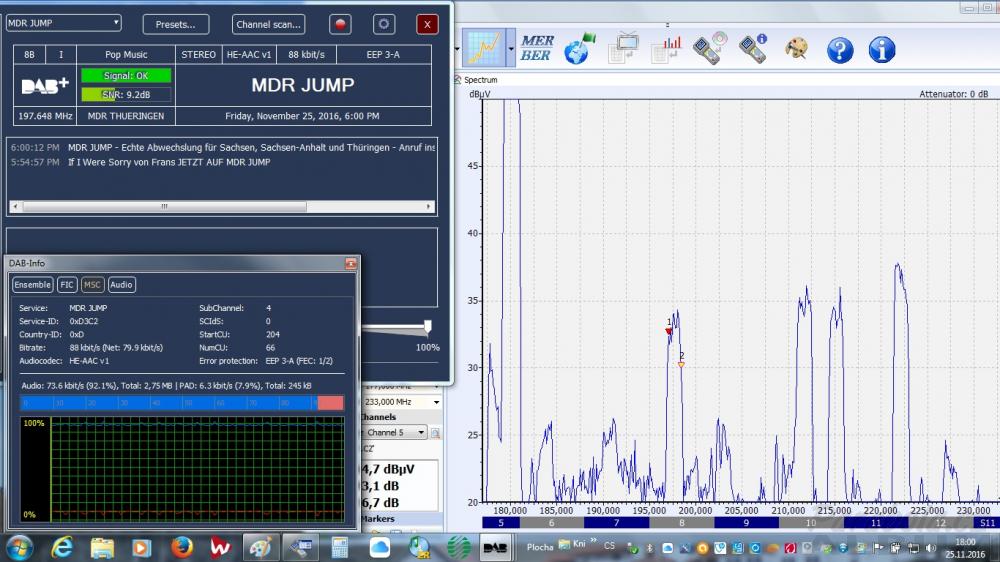Click the globe with flag icon
This screenshot has width=1000, height=562.
[x=579, y=48]
